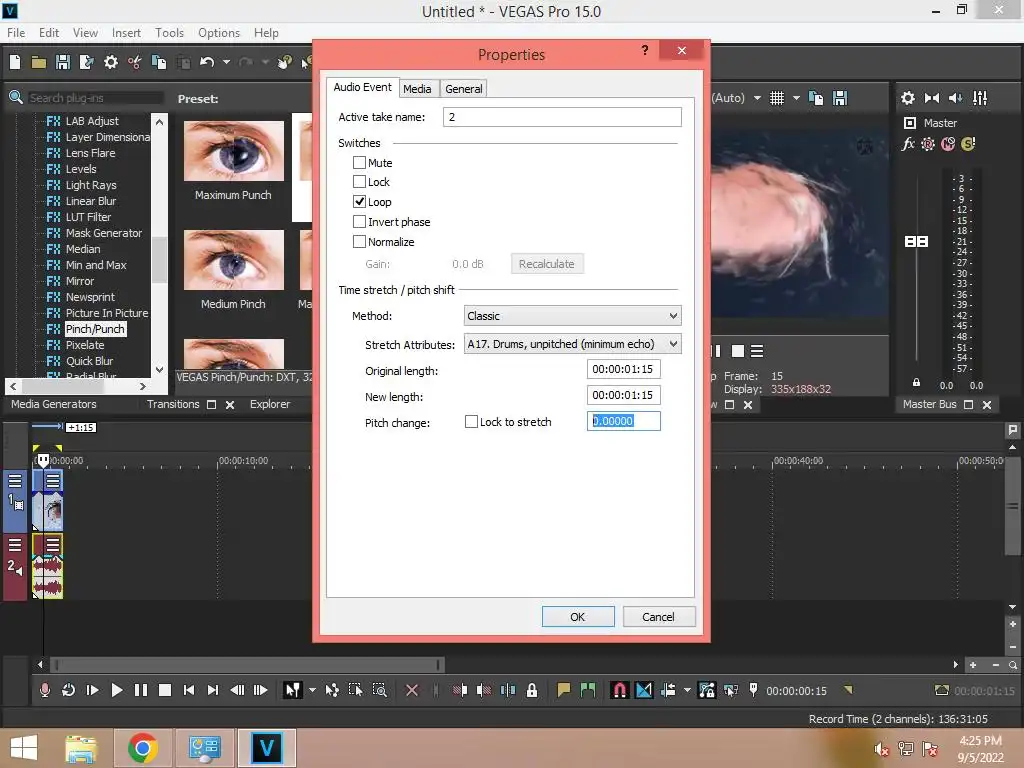Enable the Mute switch checkbox
The height and width of the screenshot is (768, 1024).
359,163
